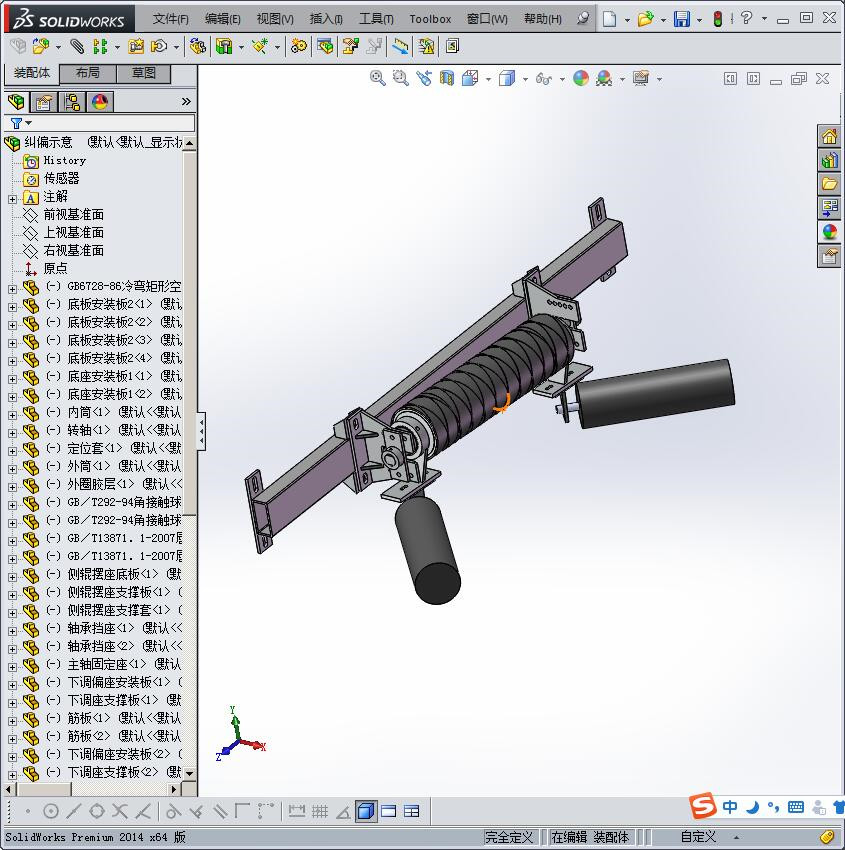
Task: Open the 工具(T) menu
Action: (x=376, y=19)
